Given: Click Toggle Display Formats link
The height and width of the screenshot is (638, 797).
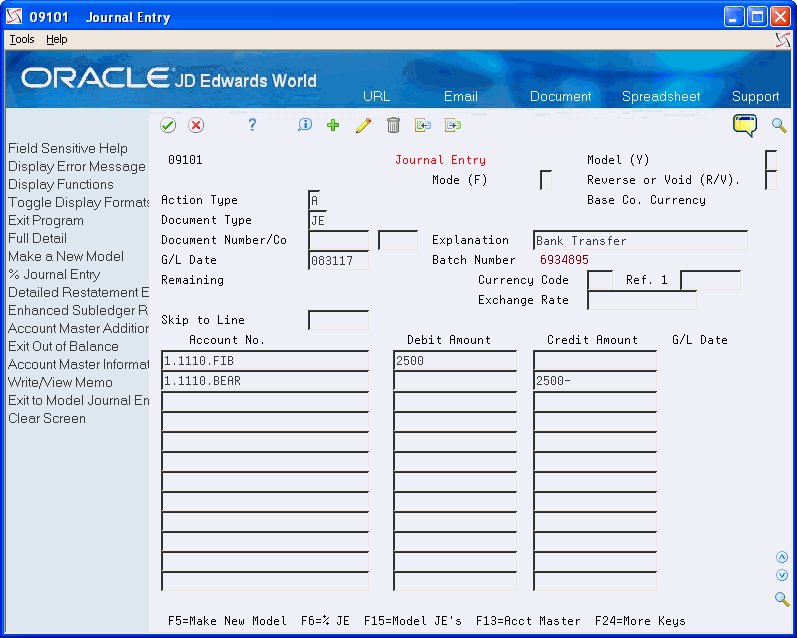Looking at the screenshot, I should (78, 202).
